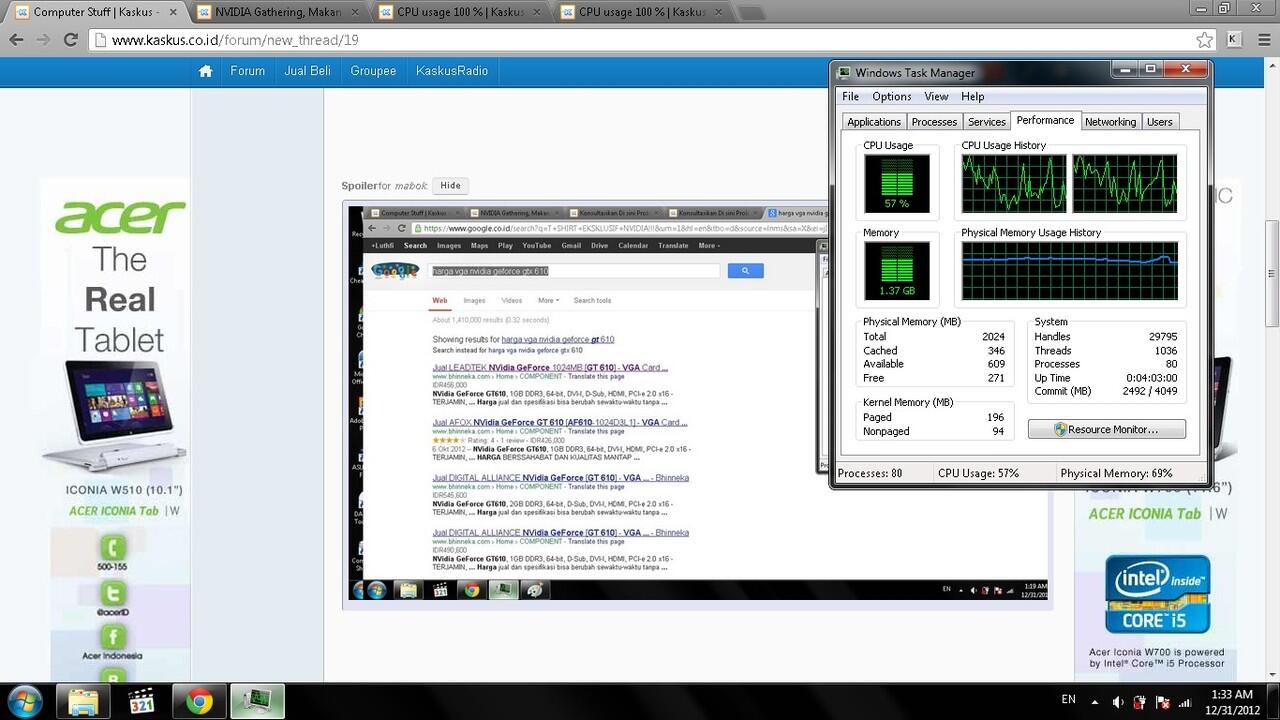
Task: Click the phone icon in Acer ad
Action: (112, 547)
